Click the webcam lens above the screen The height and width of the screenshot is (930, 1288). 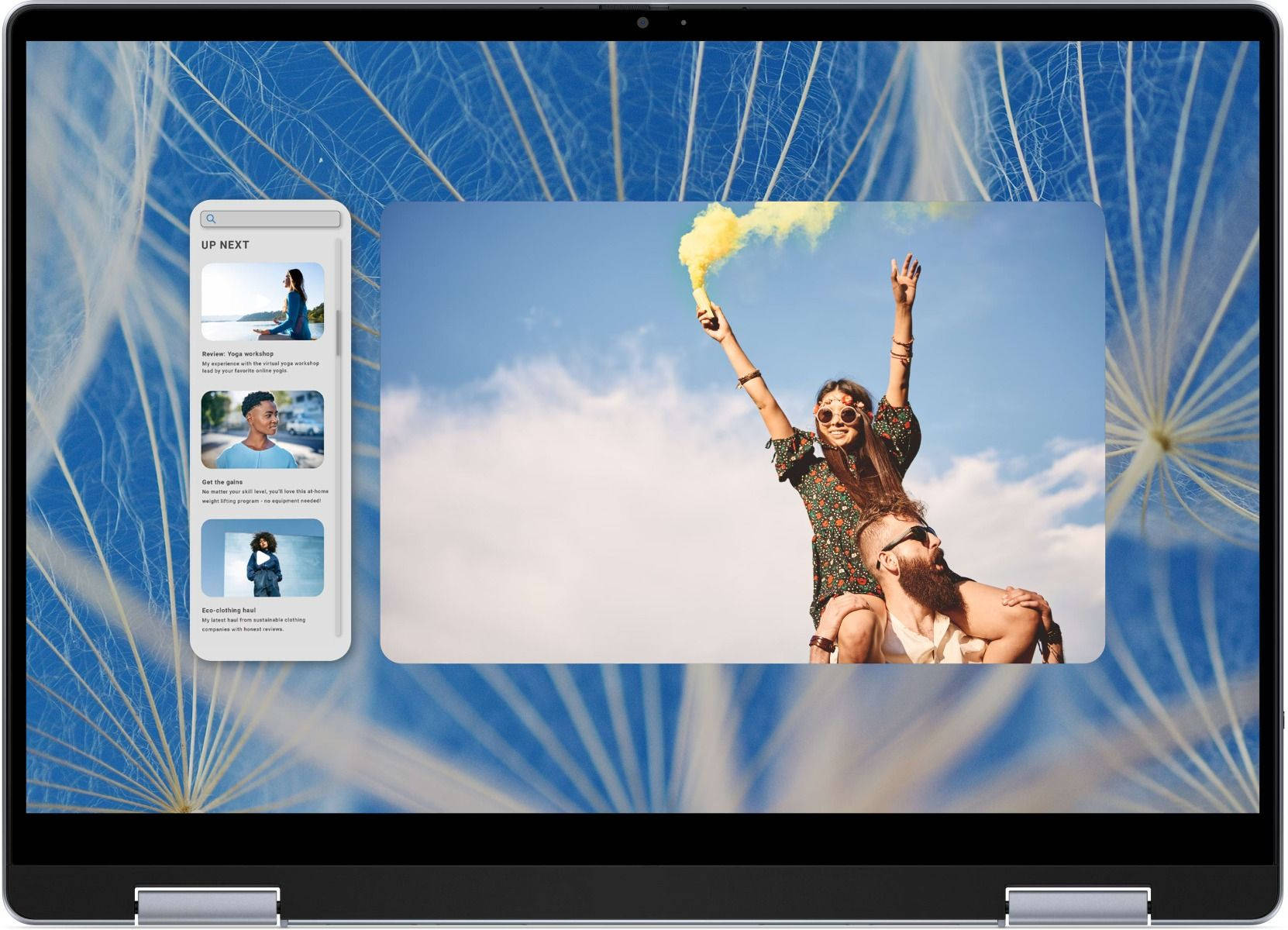tap(642, 22)
